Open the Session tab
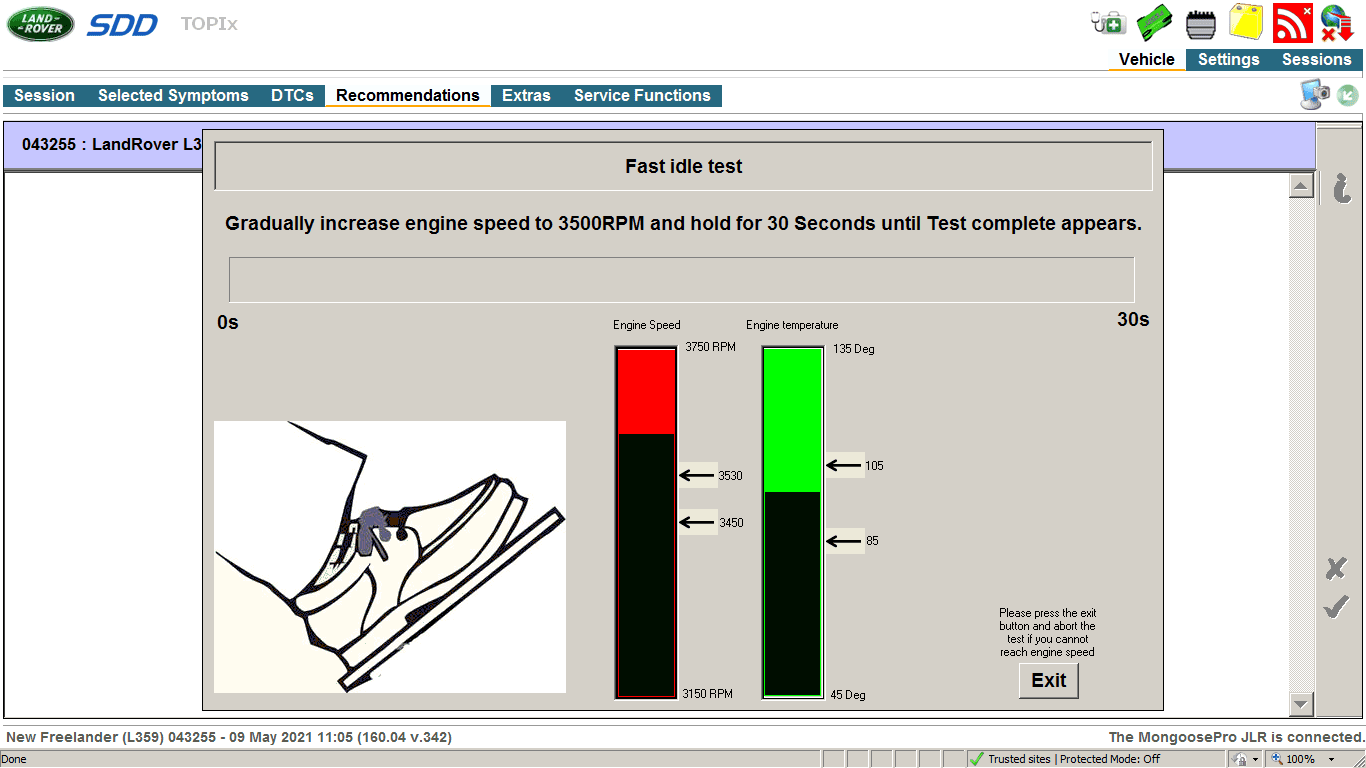The image size is (1366, 768). click(x=44, y=96)
